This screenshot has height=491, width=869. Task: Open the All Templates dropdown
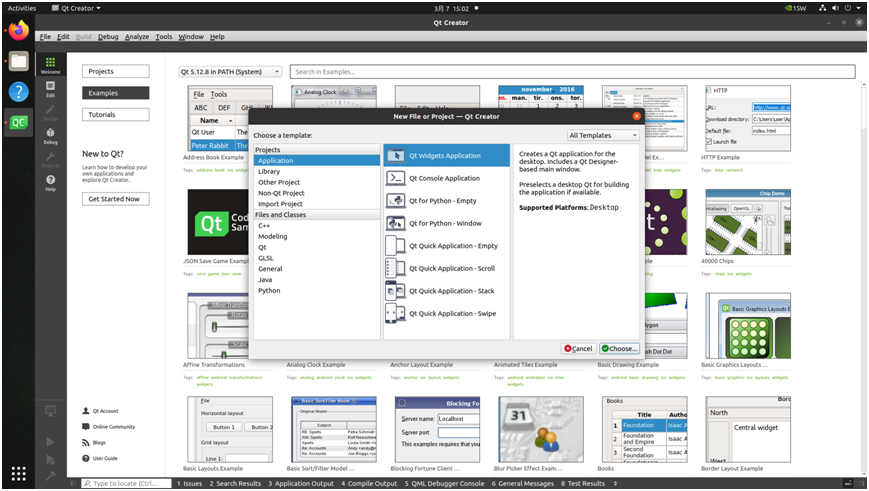(x=602, y=135)
